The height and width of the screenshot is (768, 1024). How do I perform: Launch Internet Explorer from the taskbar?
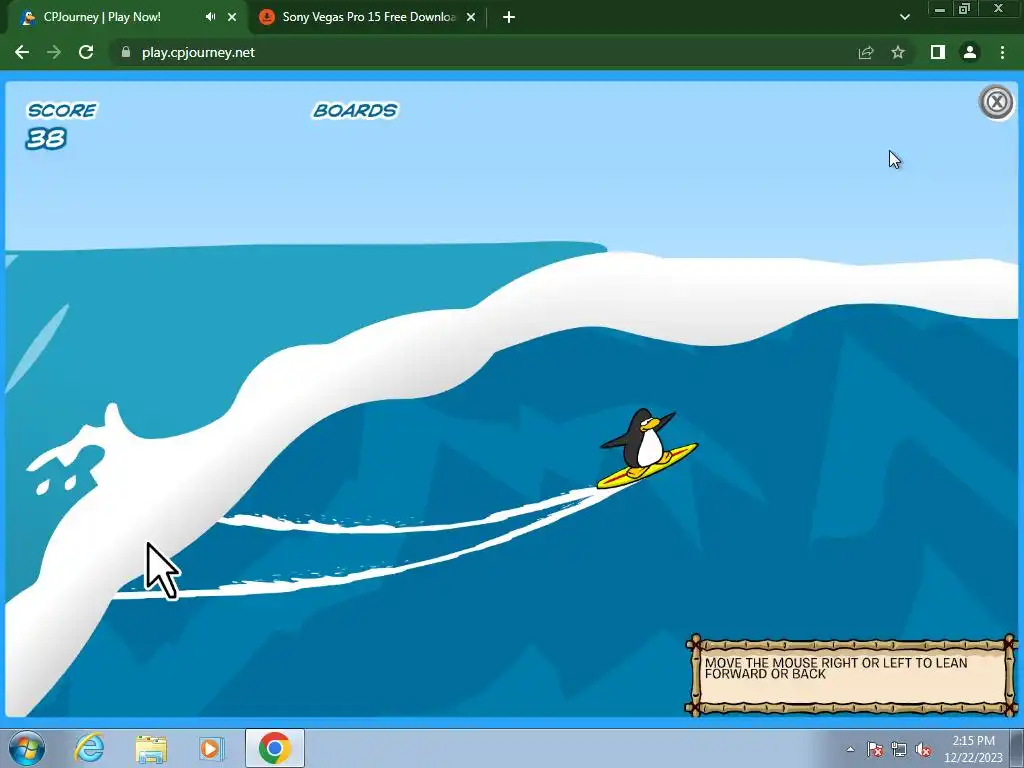coord(89,748)
